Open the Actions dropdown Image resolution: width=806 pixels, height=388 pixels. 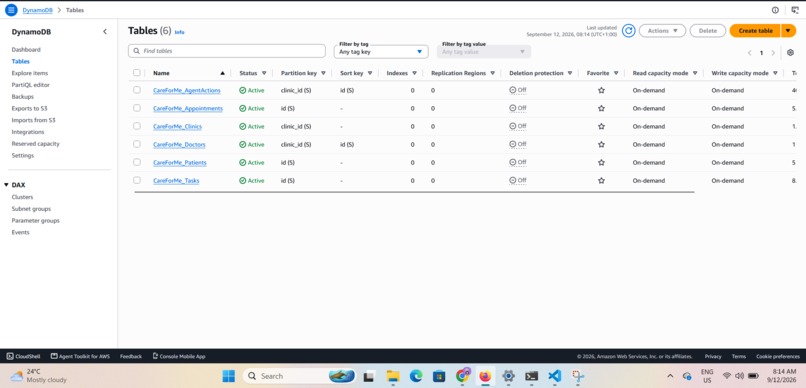[662, 31]
